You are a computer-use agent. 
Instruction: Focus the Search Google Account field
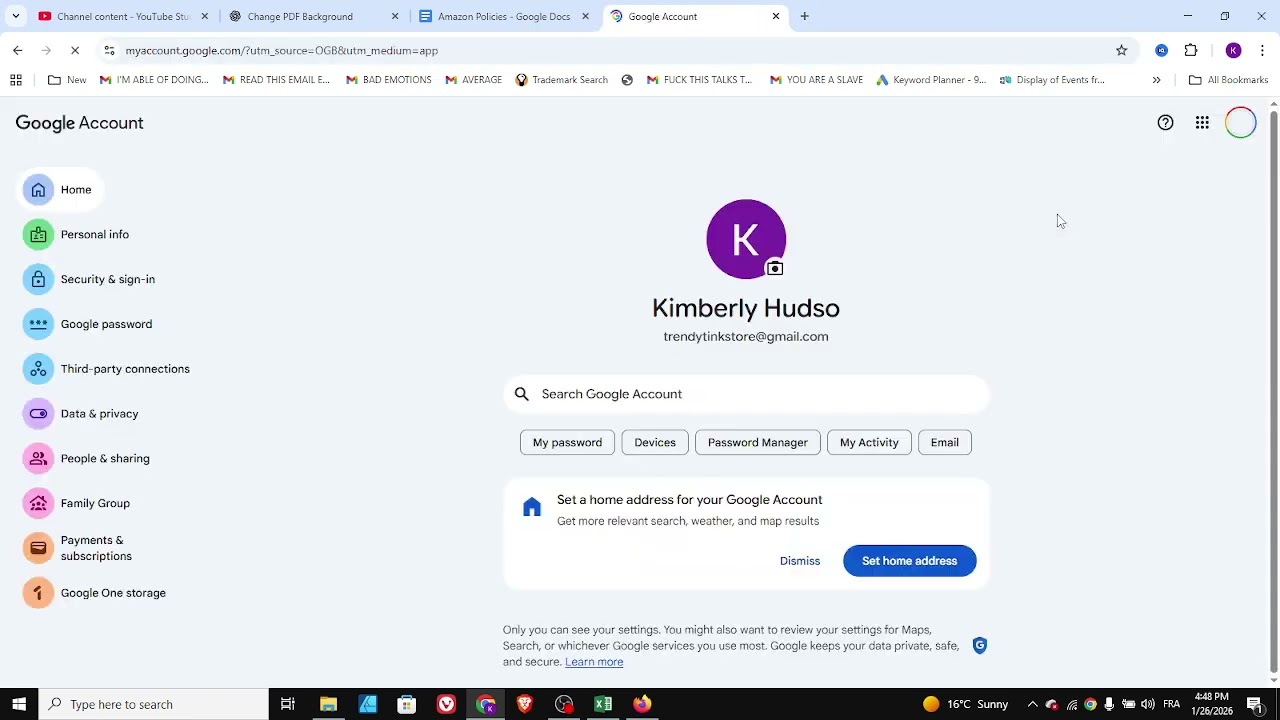746,394
